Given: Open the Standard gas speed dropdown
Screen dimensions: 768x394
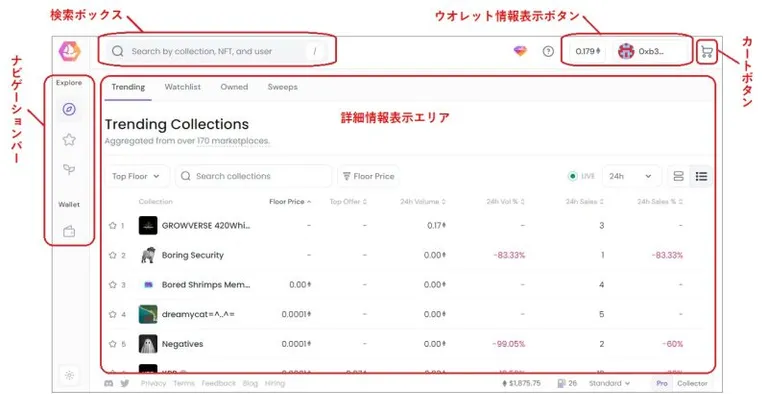Looking at the screenshot, I should point(609,383).
